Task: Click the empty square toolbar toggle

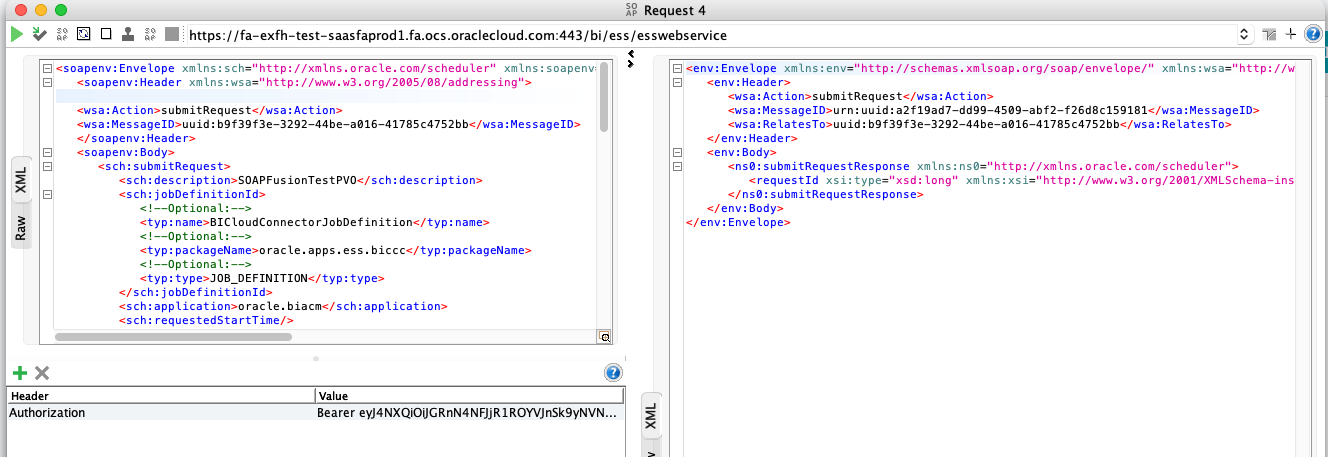Action: pos(106,34)
